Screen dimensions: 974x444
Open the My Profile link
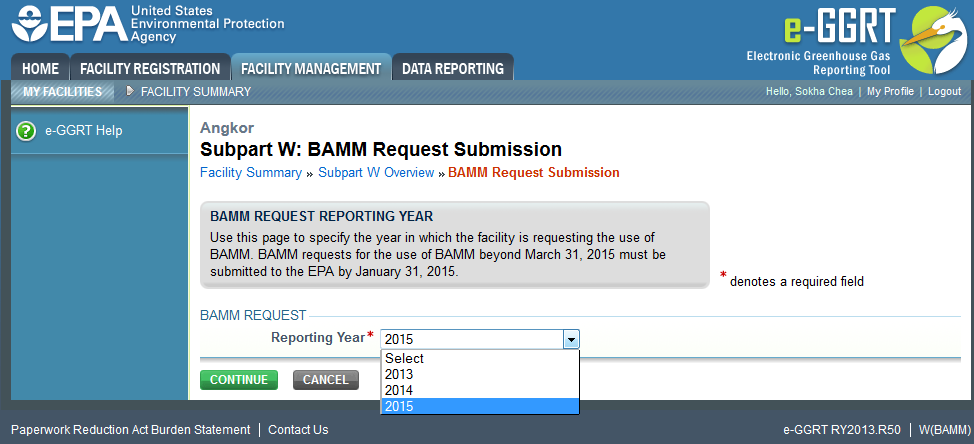pos(890,91)
